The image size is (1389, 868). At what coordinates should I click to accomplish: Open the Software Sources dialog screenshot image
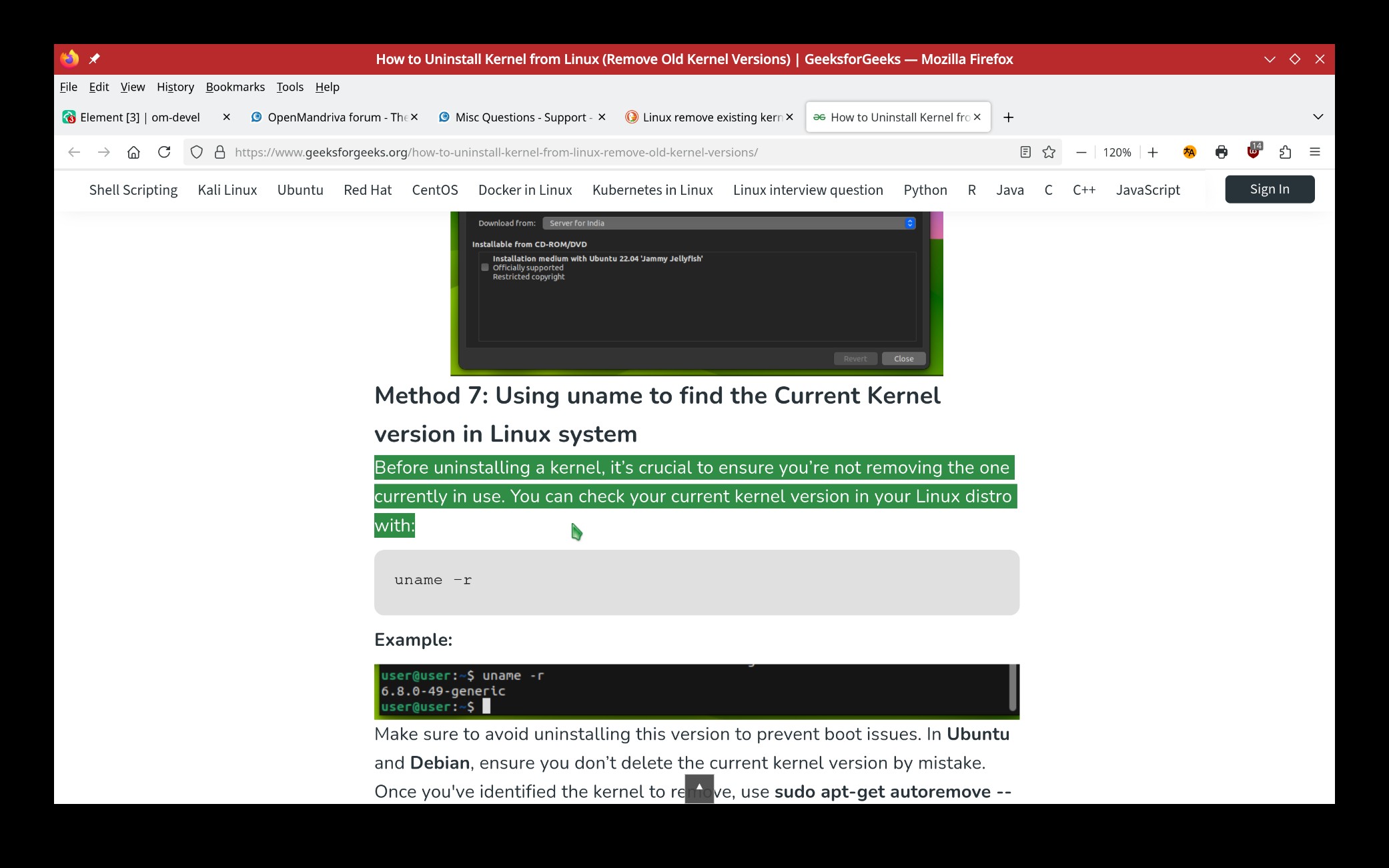(x=697, y=294)
